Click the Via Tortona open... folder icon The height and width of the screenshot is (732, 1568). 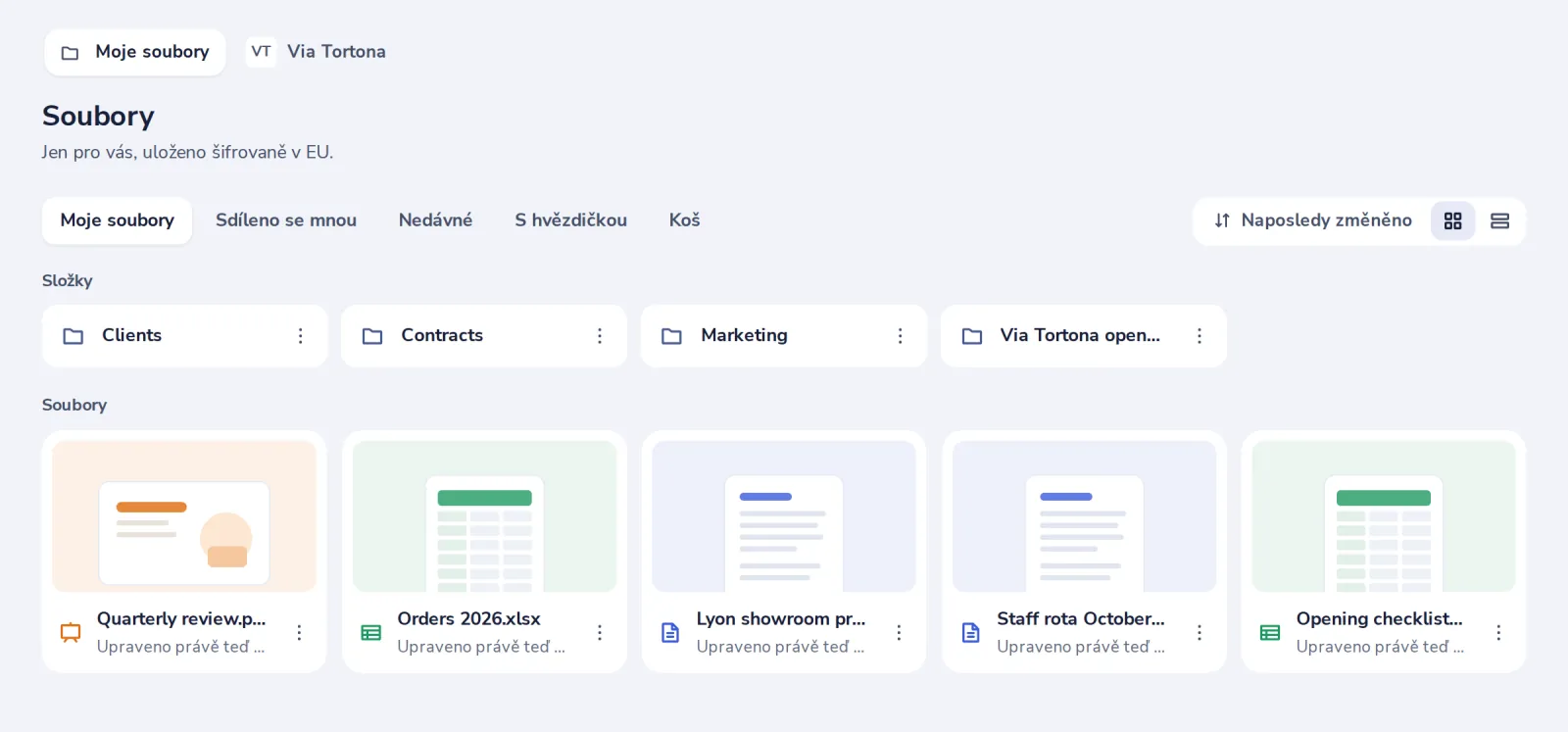[x=972, y=336]
